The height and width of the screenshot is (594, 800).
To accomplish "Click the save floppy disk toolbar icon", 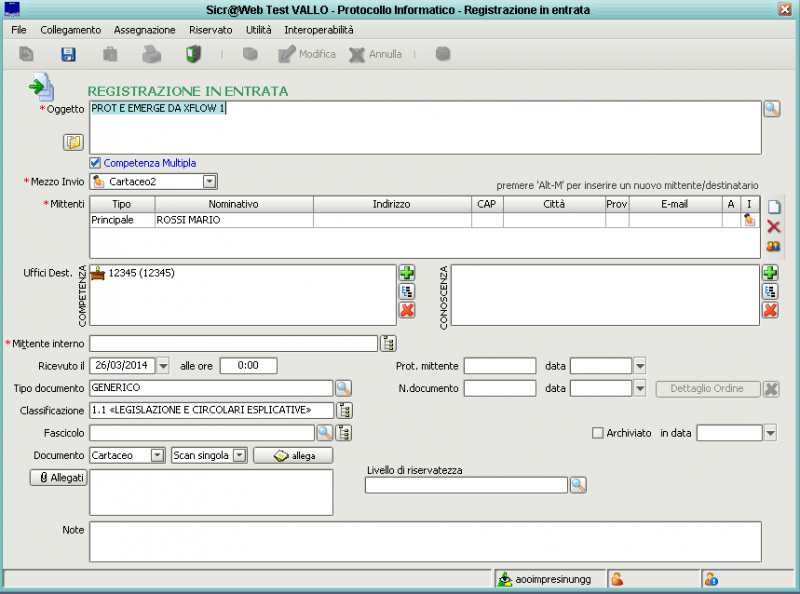I will pos(69,54).
